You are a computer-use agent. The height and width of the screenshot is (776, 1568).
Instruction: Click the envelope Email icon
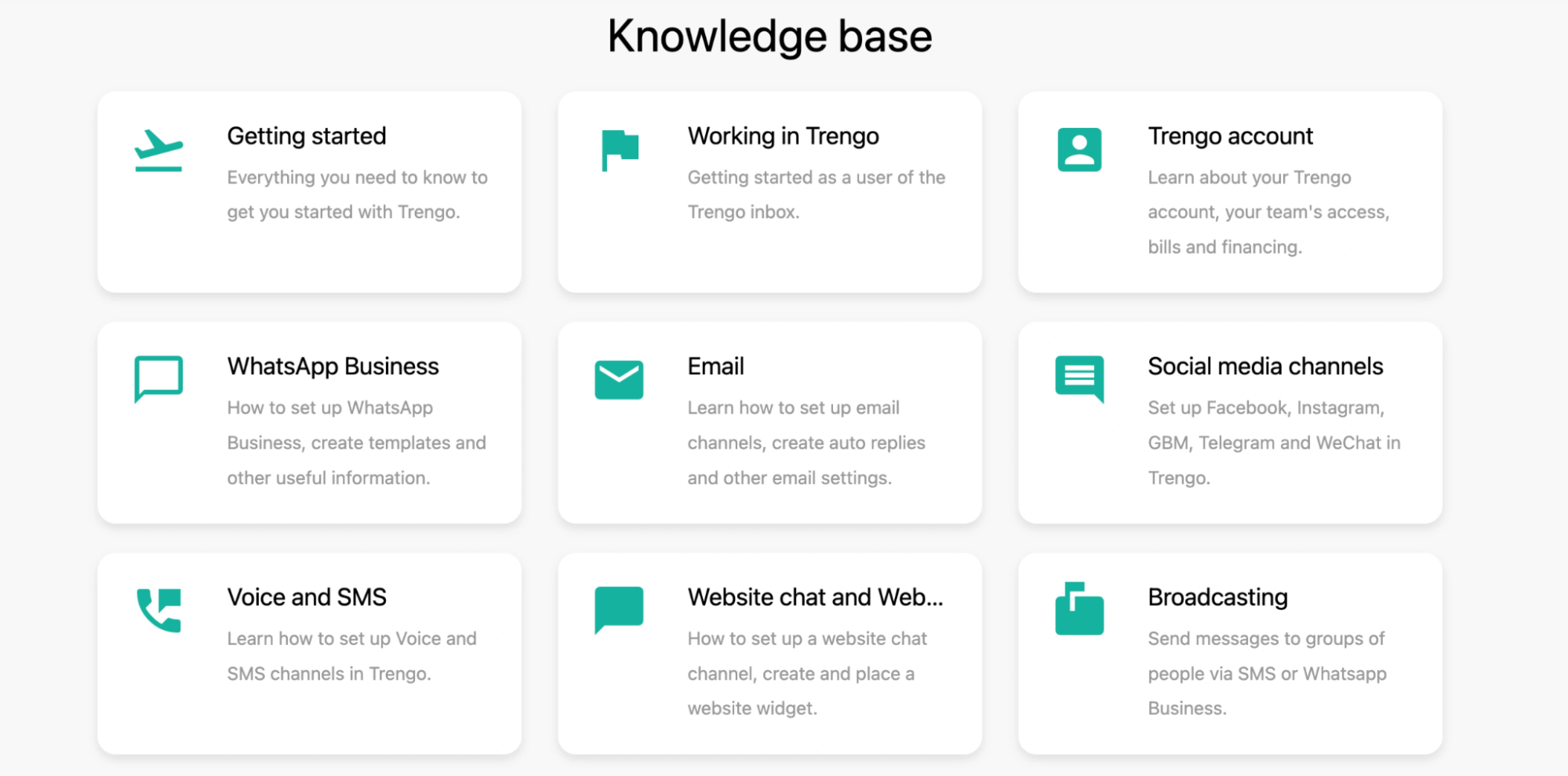point(619,379)
